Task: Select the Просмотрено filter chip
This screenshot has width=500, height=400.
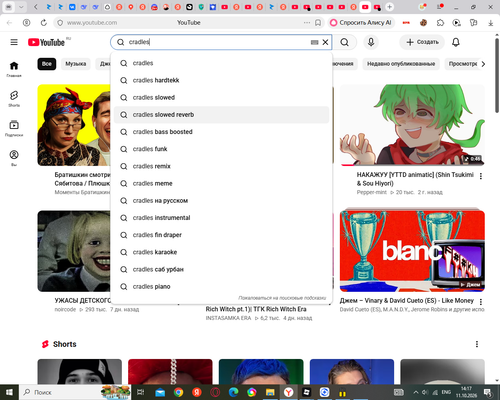Action: pyautogui.click(x=463, y=64)
